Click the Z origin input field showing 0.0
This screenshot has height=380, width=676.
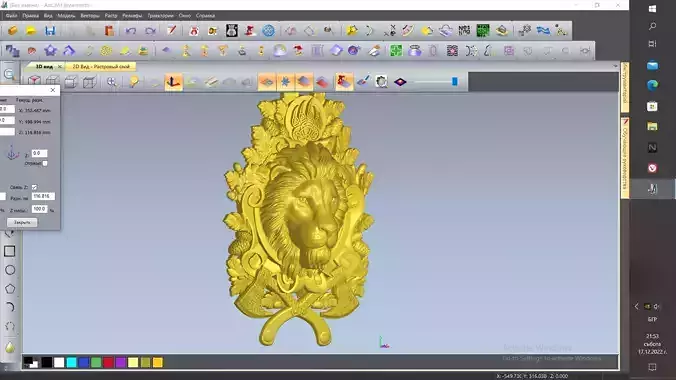coord(39,154)
